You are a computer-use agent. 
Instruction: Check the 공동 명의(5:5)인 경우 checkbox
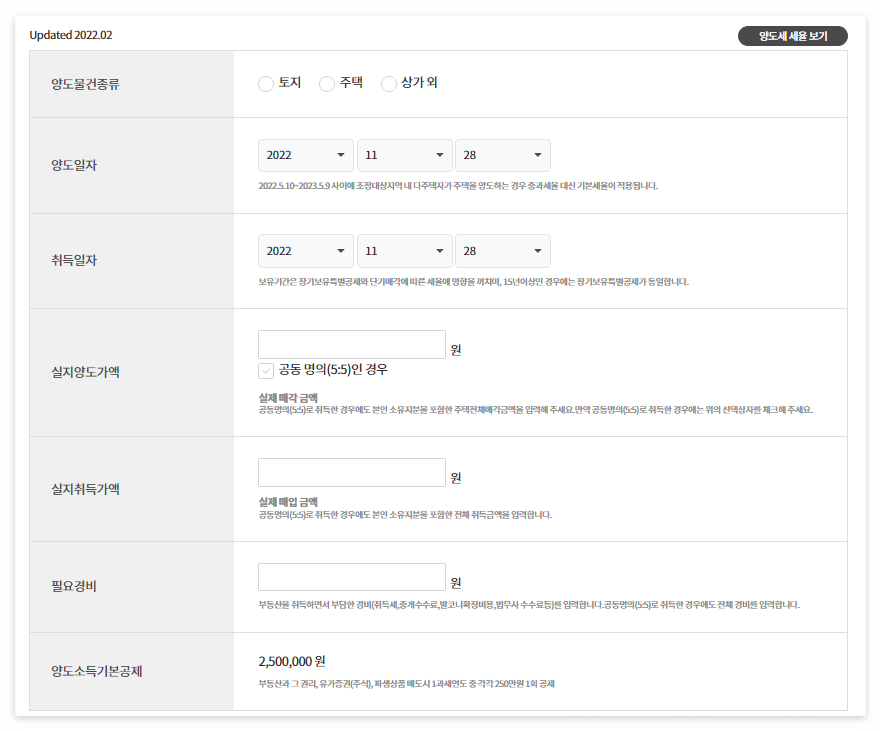point(266,371)
